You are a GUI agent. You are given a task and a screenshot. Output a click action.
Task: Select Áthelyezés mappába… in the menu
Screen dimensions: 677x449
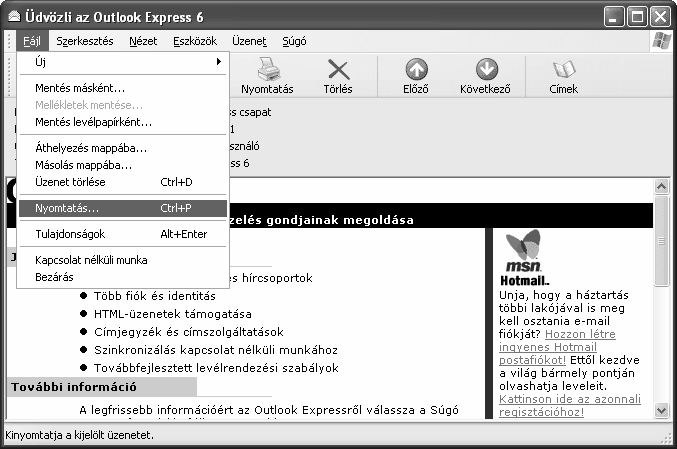pos(123,148)
